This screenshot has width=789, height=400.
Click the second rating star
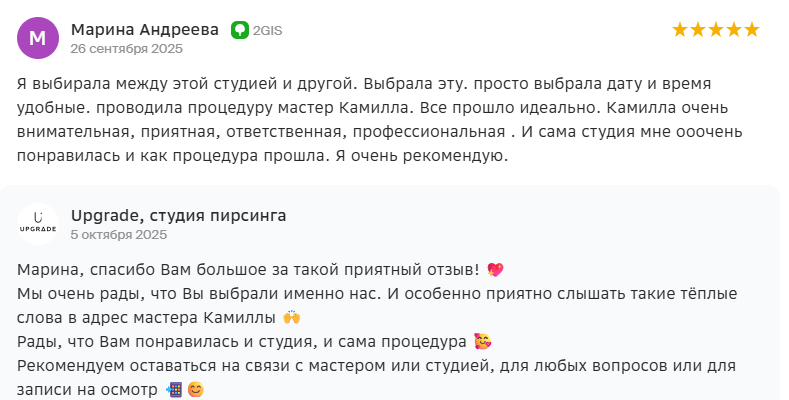[x=698, y=30]
